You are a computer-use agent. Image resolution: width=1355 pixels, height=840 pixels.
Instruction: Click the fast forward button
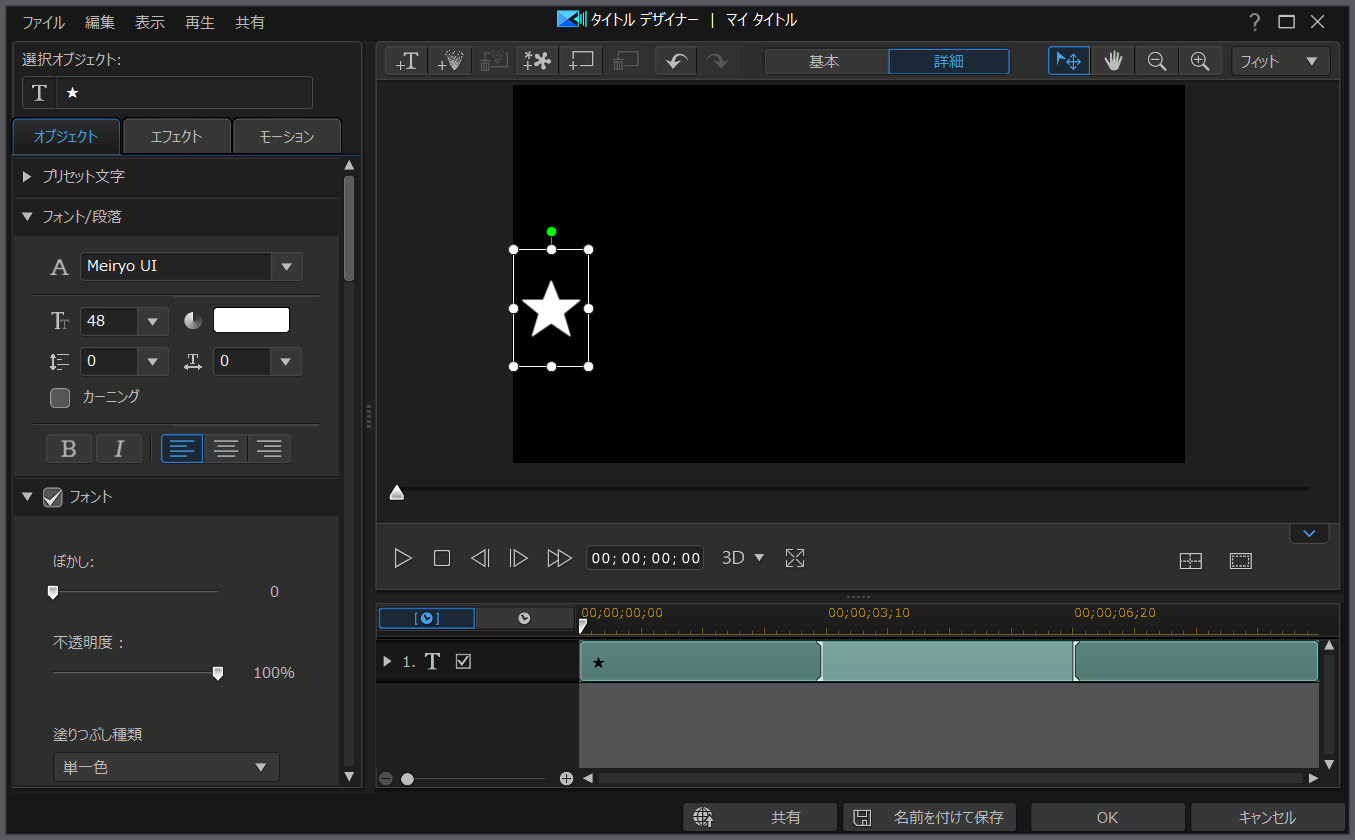(559, 558)
